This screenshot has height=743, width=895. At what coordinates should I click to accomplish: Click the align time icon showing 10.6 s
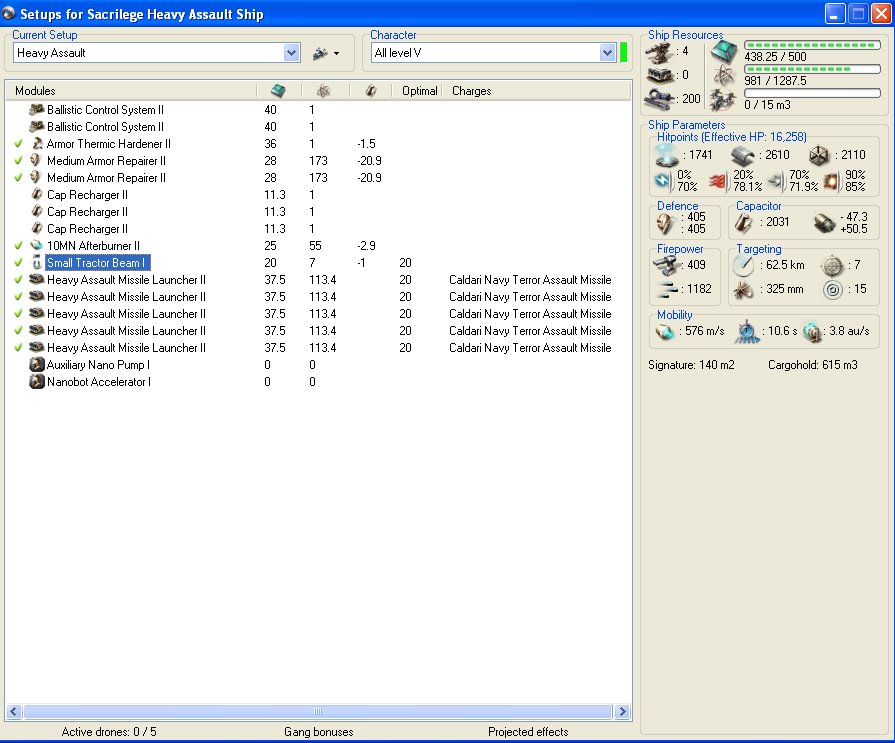(747, 332)
